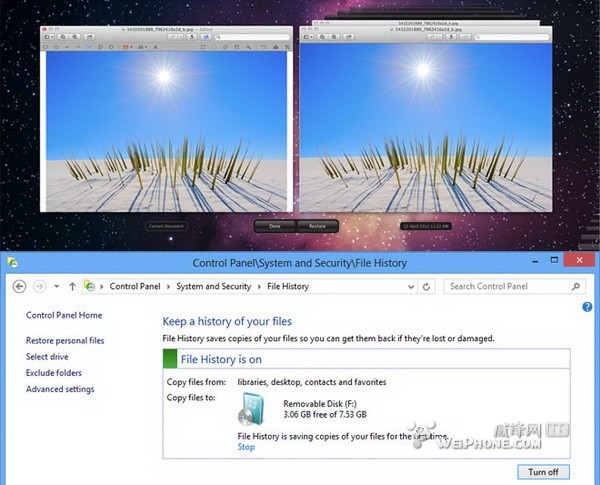Expand chevron after System and Security breadcrumb
The image size is (600, 485).
[259, 286]
